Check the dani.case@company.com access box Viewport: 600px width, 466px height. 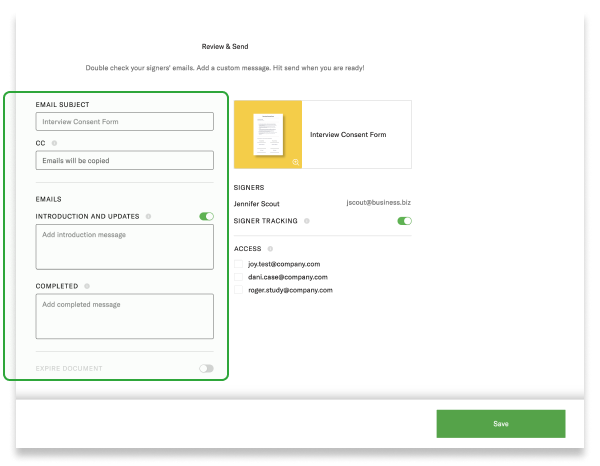click(x=238, y=277)
